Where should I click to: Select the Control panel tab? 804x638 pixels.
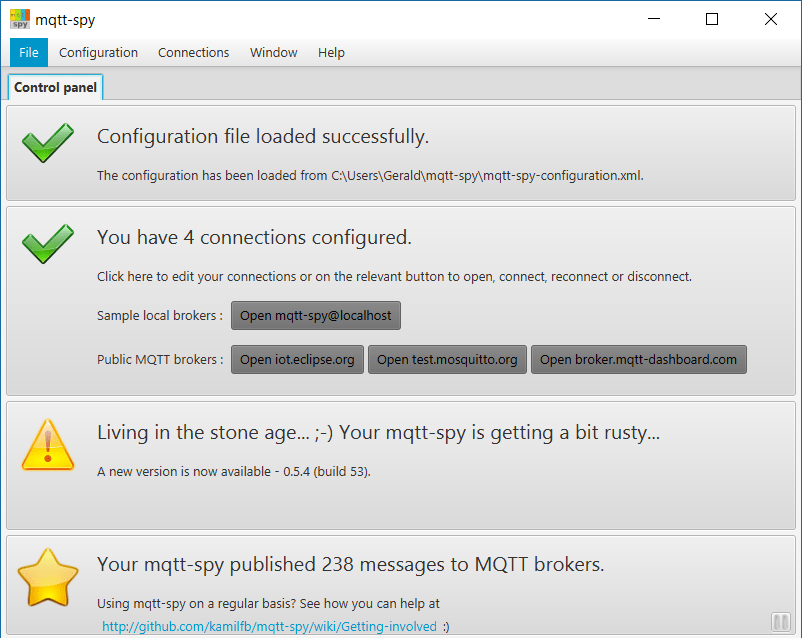point(55,87)
